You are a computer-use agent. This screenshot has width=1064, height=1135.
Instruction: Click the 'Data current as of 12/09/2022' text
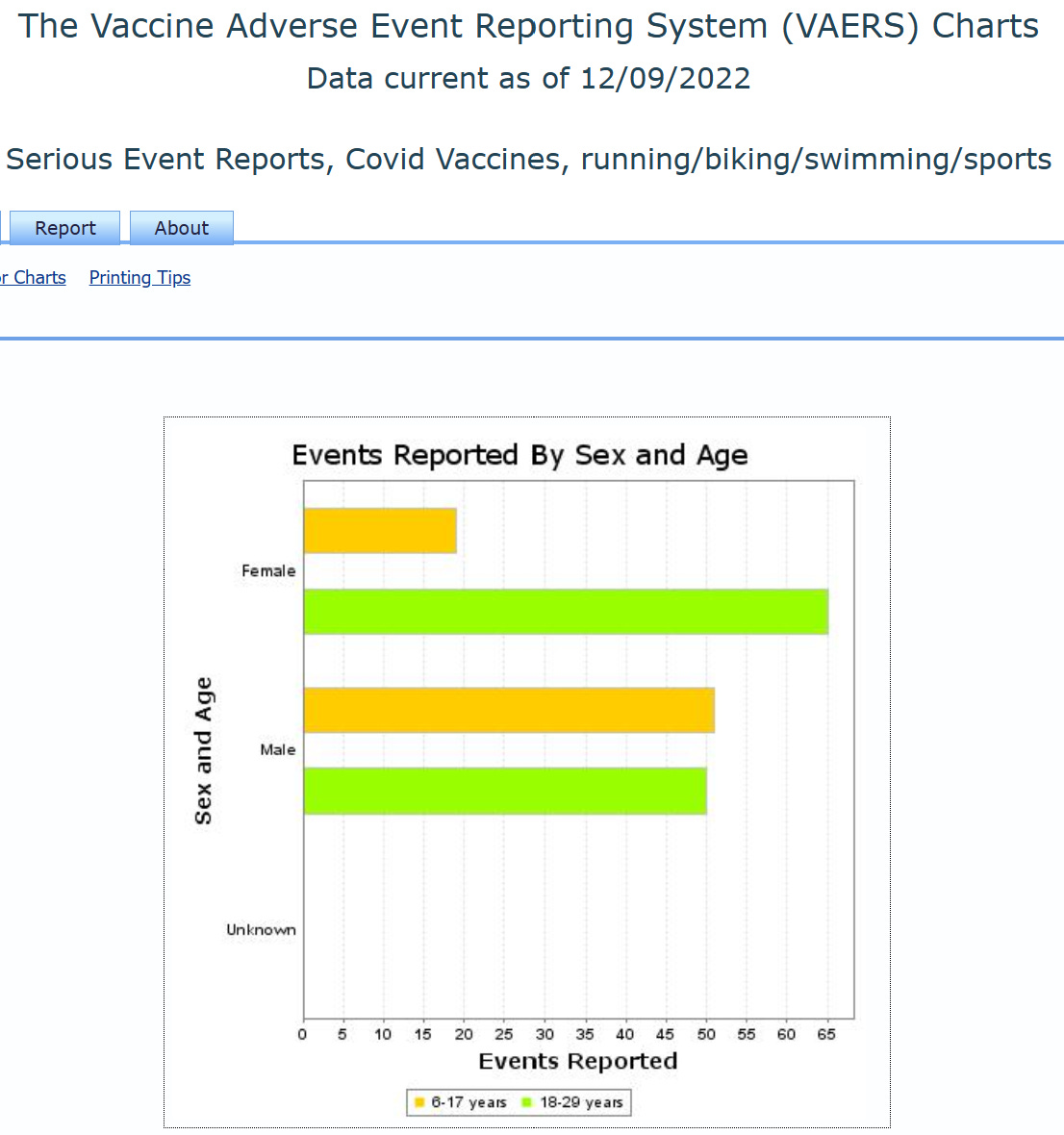pyautogui.click(x=528, y=78)
